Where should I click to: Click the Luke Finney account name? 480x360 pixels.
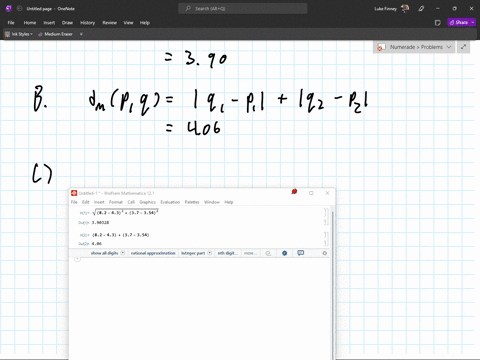point(385,9)
